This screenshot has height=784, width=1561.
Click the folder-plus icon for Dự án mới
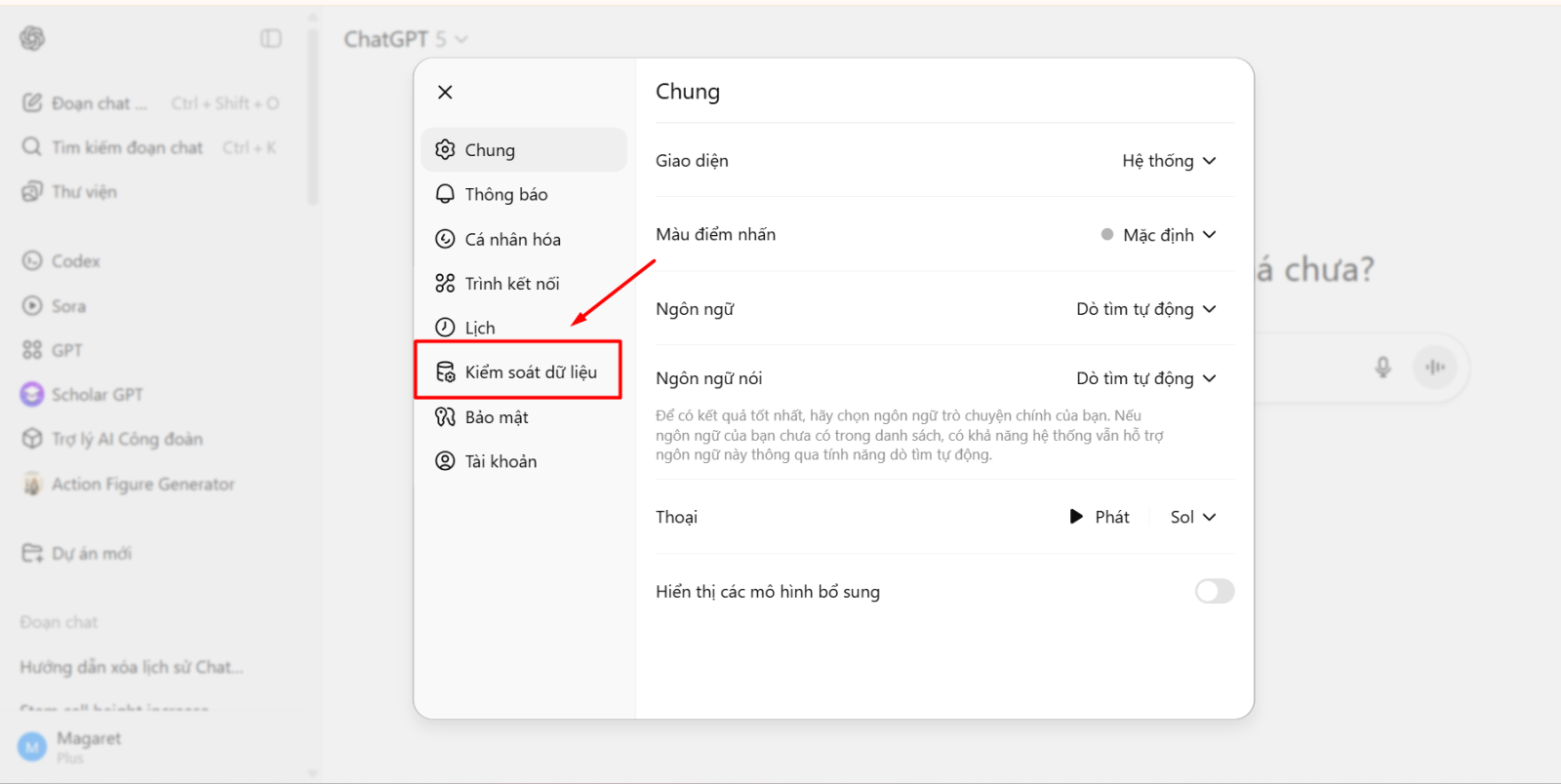click(x=32, y=553)
